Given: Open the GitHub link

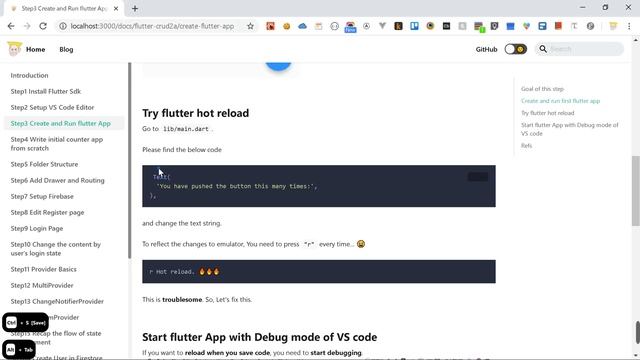Looking at the screenshot, I should tap(486, 49).
